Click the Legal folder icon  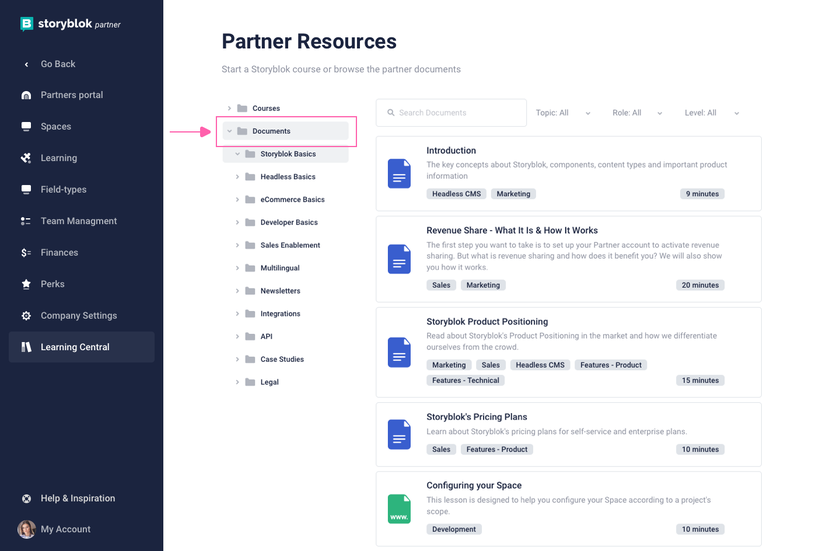coord(250,382)
